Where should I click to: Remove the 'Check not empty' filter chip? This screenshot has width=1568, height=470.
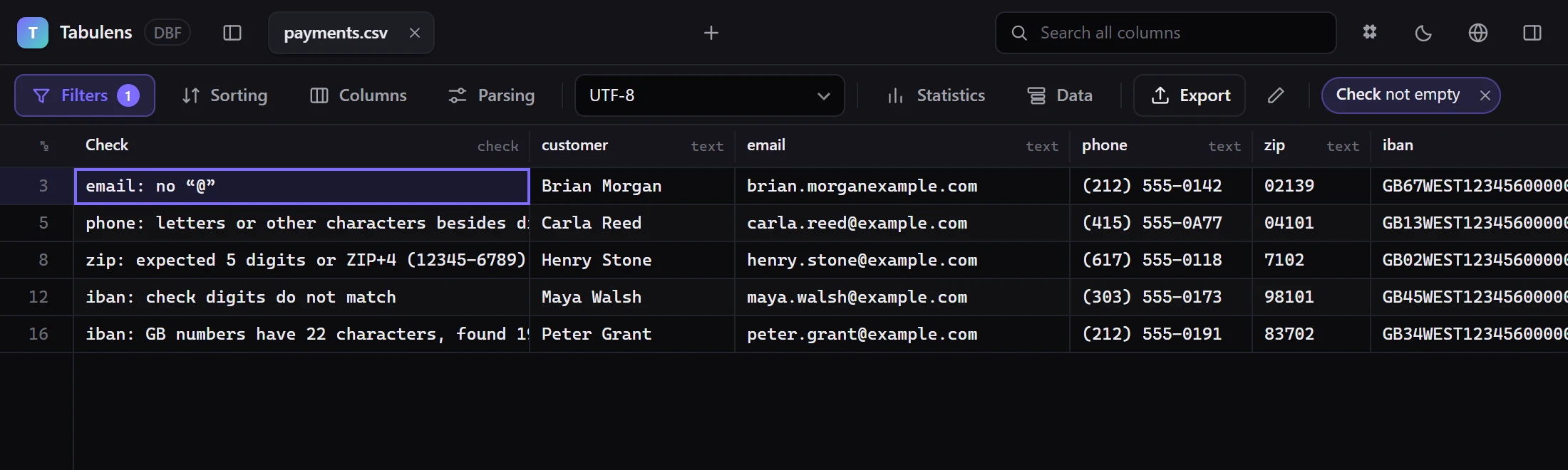(x=1485, y=95)
